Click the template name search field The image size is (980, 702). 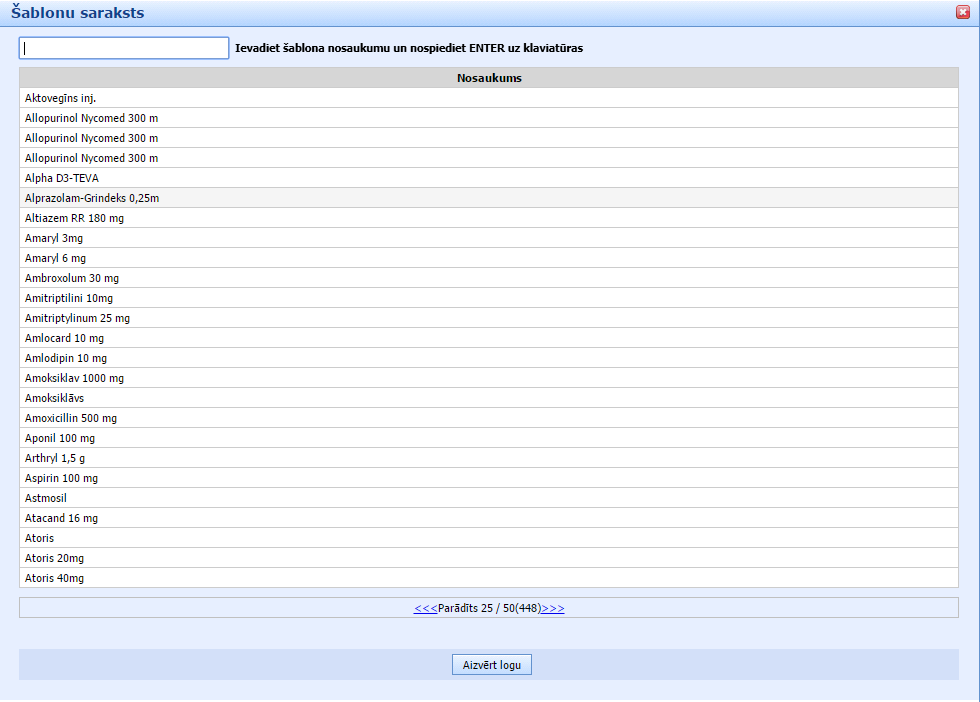124,48
